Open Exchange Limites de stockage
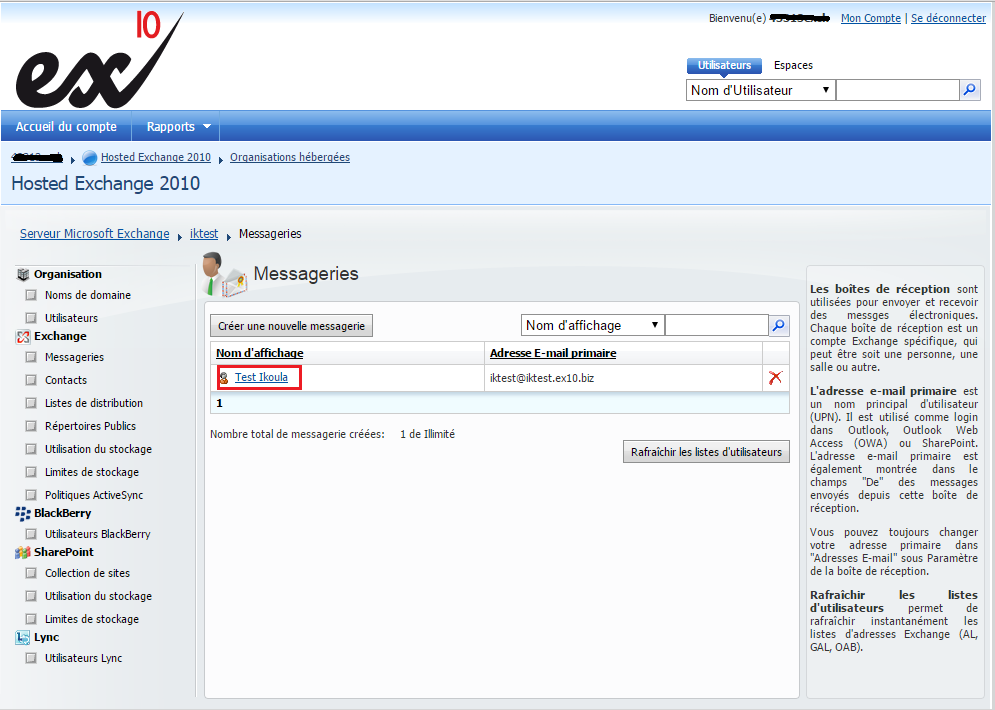 pos(92,472)
